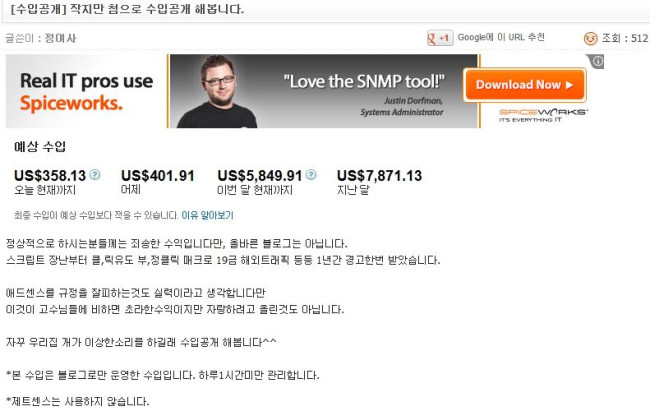This screenshot has width=650, height=411.
Task: Click the author name 정메사
Action: [61, 38]
